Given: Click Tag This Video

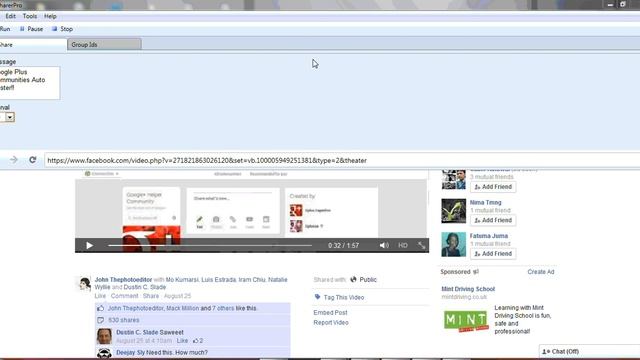Looking at the screenshot, I should click(344, 298).
